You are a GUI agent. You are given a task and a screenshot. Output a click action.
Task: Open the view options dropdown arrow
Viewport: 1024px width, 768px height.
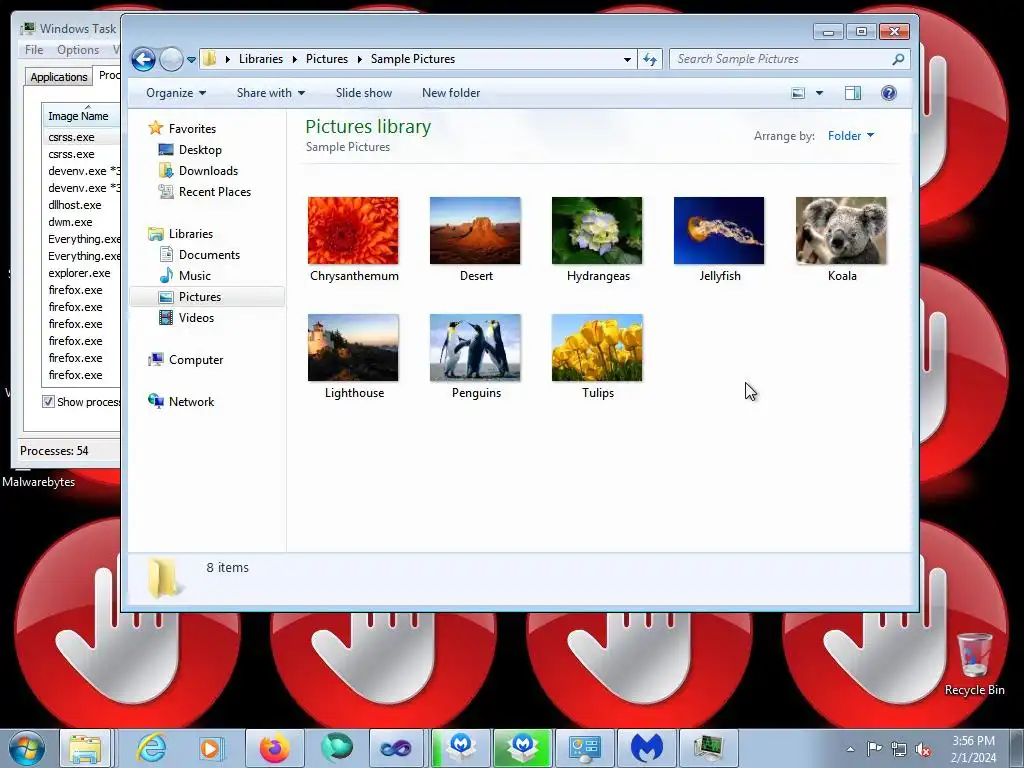(819, 93)
